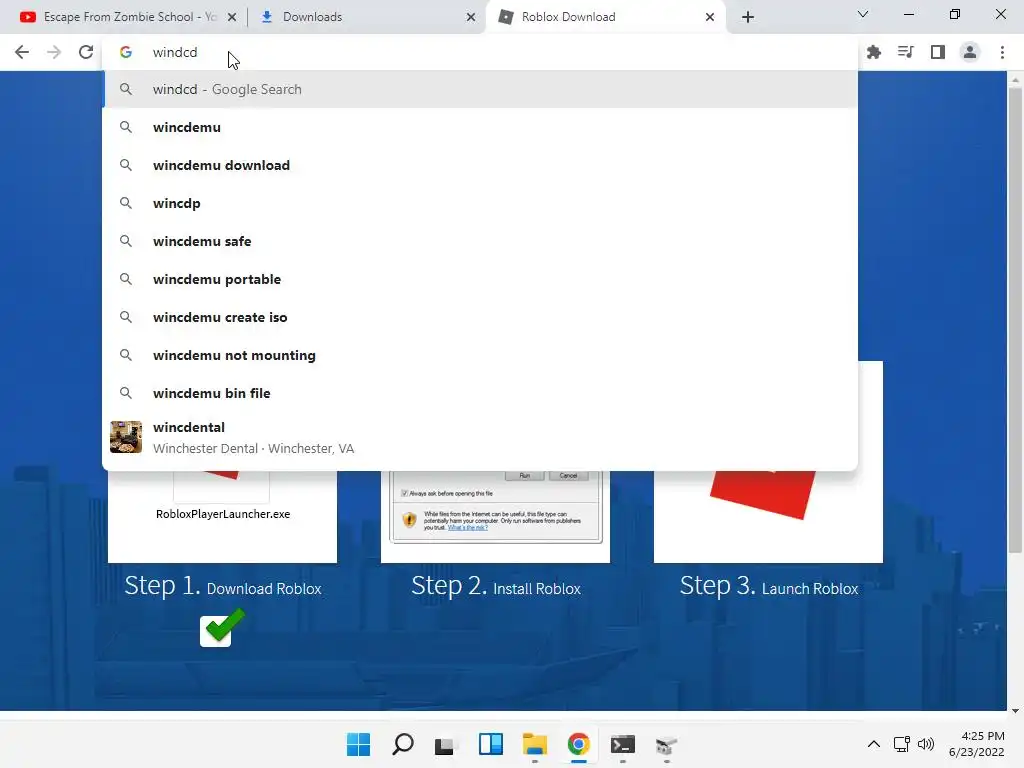This screenshot has width=1024, height=768.
Task: Close the Downloads tab
Action: [x=471, y=17]
